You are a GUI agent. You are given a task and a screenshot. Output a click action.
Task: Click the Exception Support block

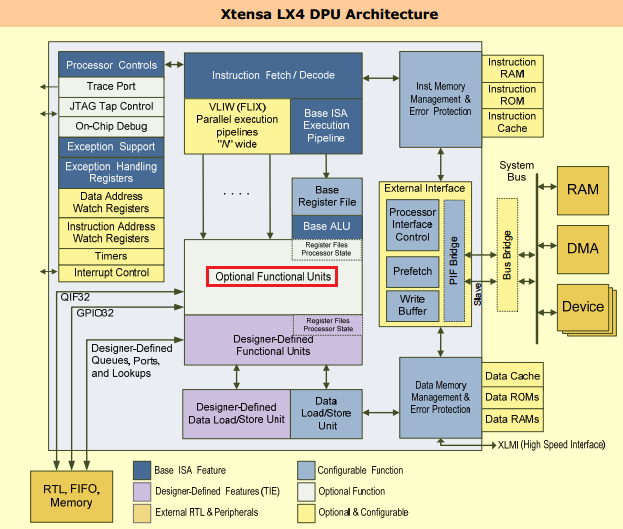pyautogui.click(x=111, y=147)
